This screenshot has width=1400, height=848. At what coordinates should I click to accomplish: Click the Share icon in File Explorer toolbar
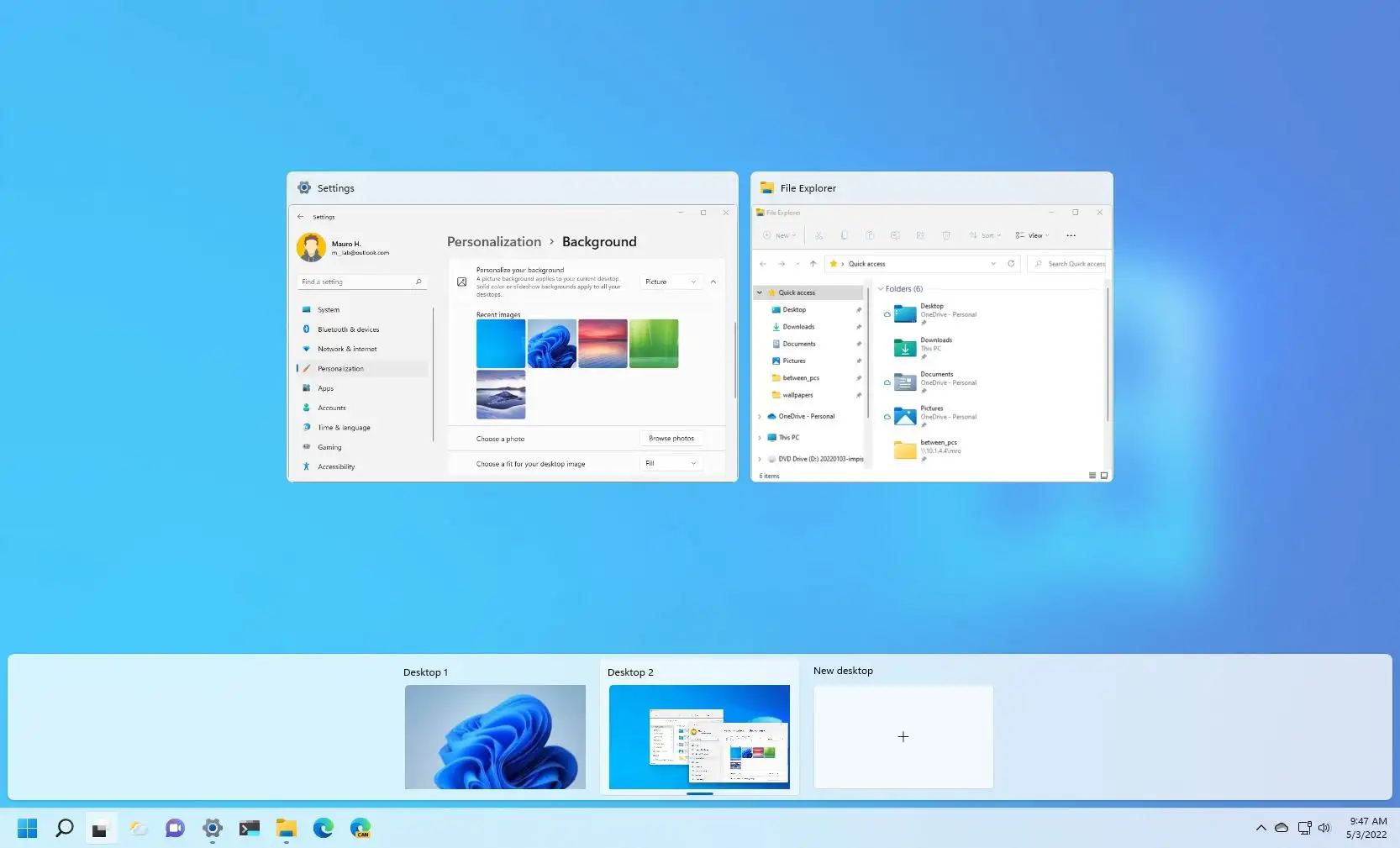click(x=920, y=235)
